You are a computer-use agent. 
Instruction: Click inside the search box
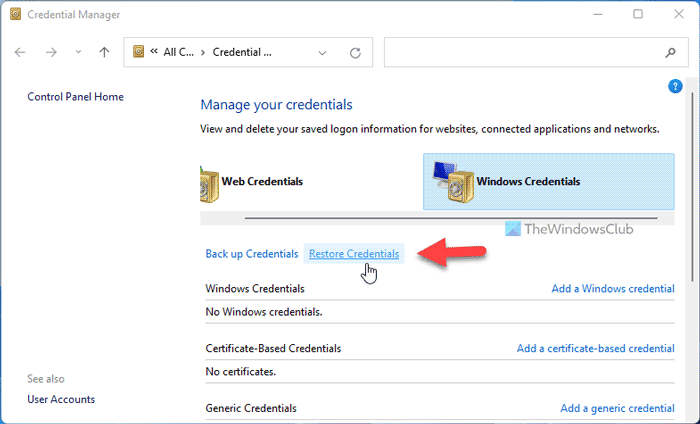(520, 52)
